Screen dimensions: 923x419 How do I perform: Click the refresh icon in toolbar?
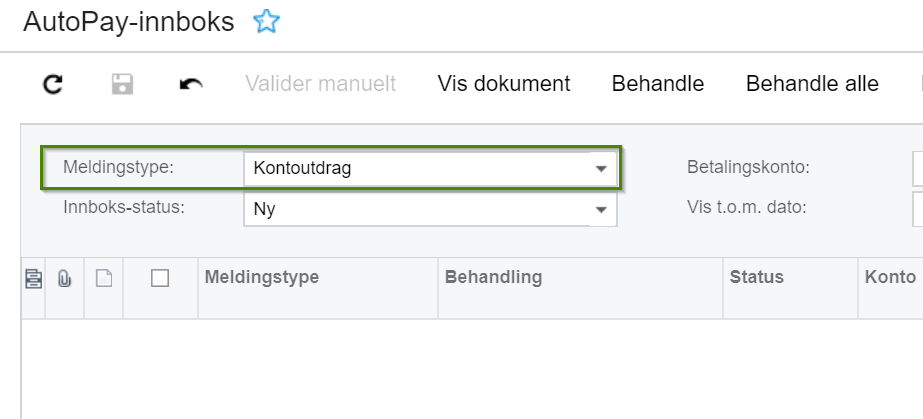(54, 84)
